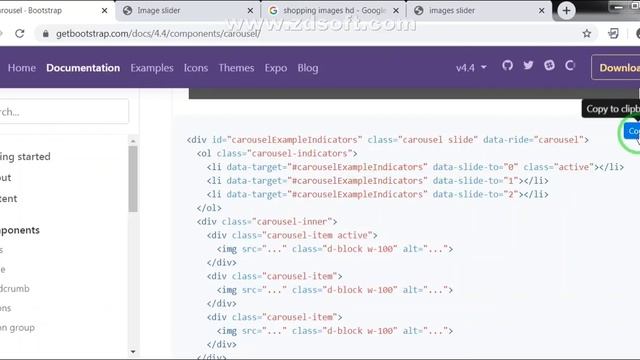Click the data-slide-to="0" code line
The image size is (640, 360).
415,167
